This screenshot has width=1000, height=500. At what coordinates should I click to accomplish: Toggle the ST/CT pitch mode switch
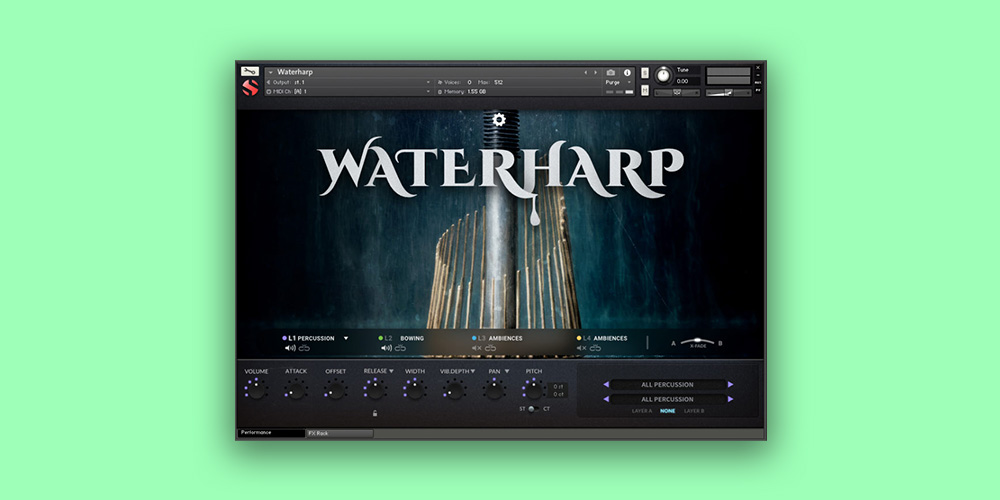pyautogui.click(x=533, y=409)
